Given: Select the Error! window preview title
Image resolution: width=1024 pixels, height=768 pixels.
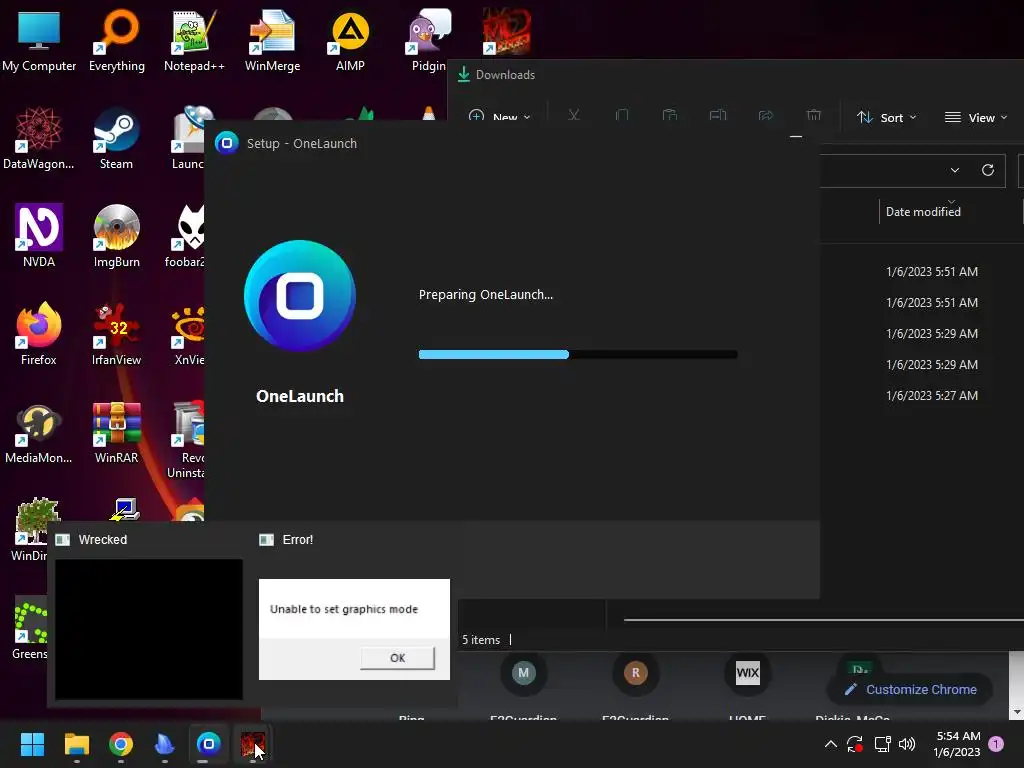Looking at the screenshot, I should (x=297, y=539).
